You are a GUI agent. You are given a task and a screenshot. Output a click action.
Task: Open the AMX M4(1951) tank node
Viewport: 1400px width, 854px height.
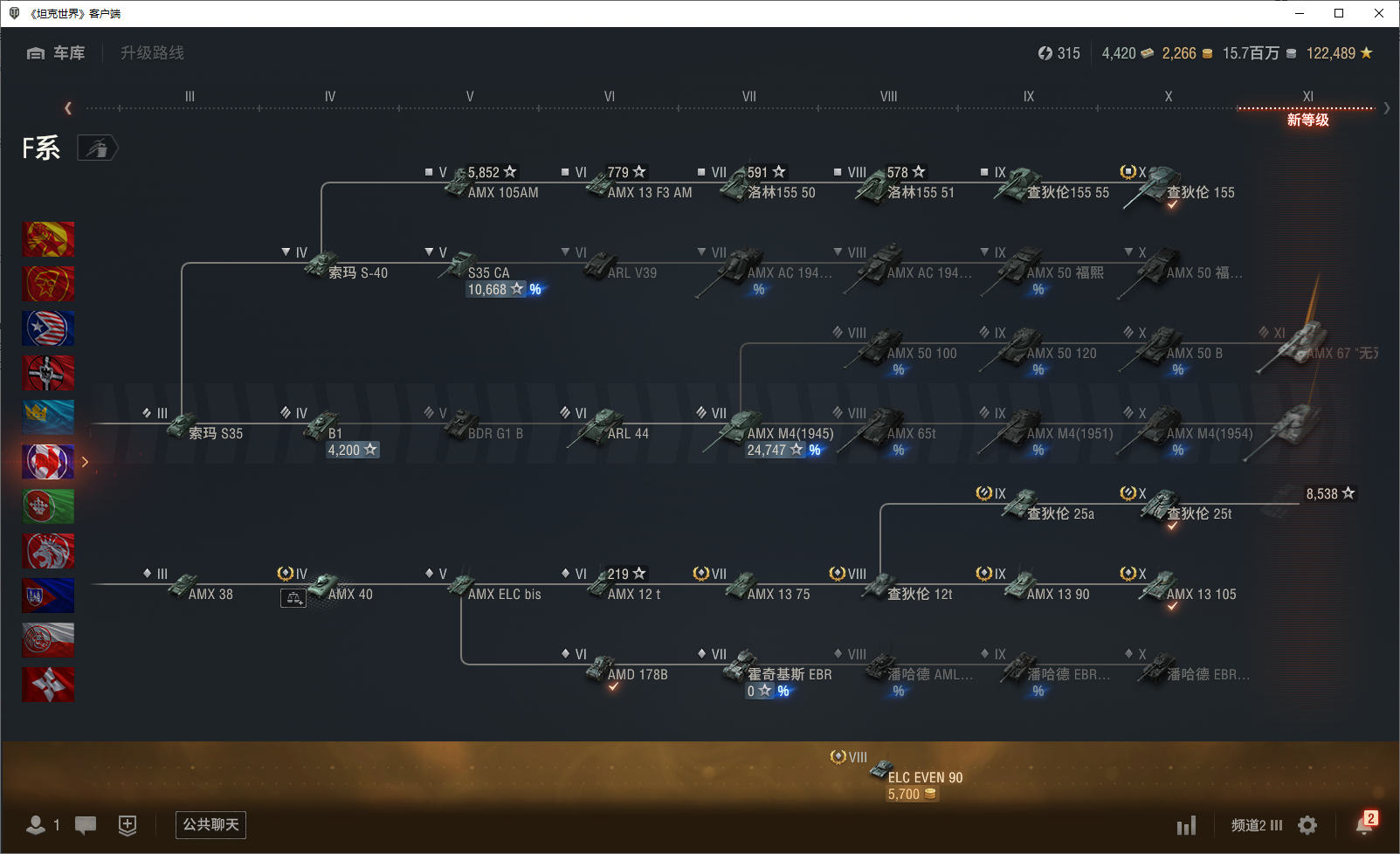click(1046, 431)
